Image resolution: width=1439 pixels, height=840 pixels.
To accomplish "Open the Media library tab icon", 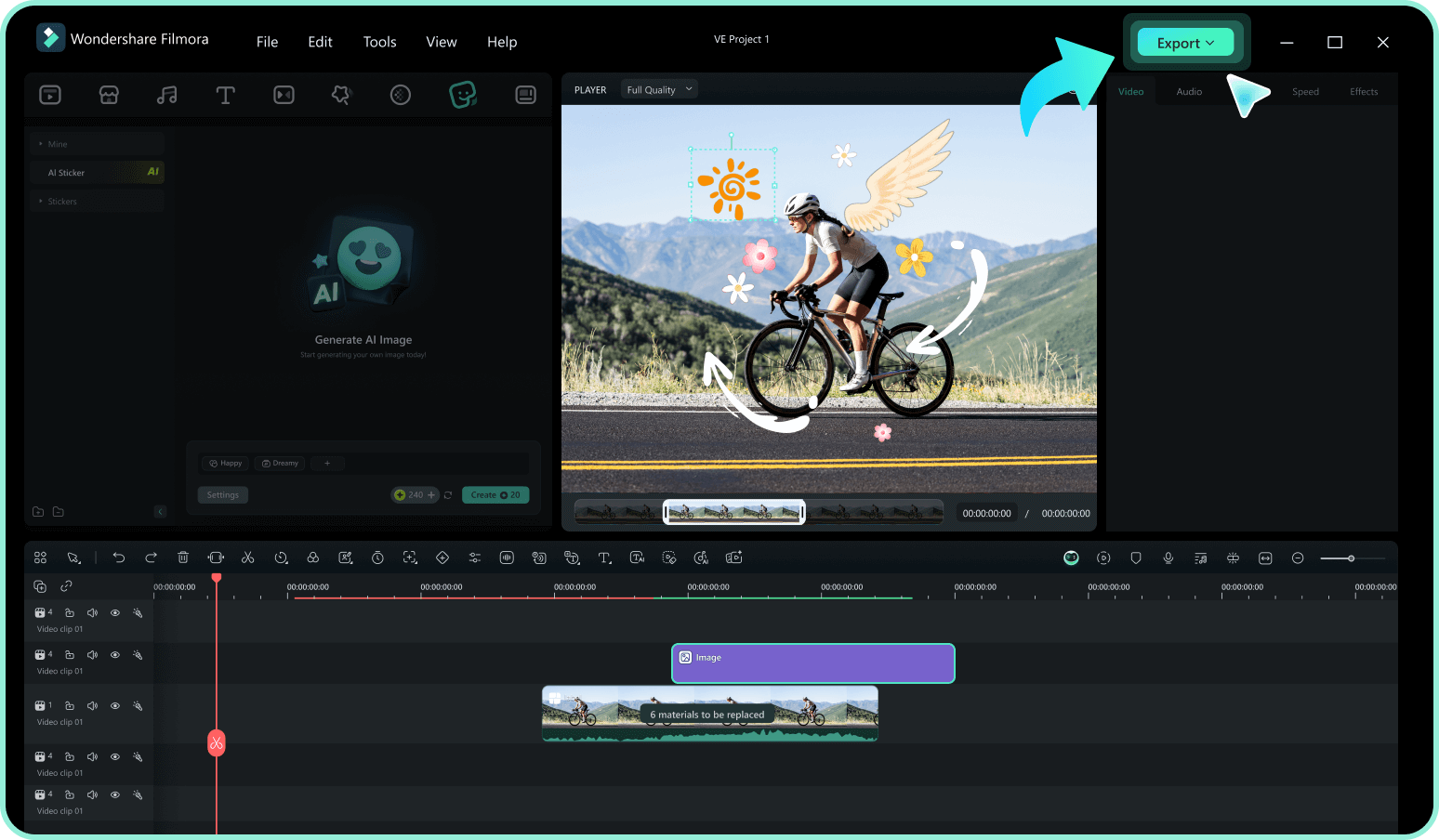I will [x=50, y=95].
